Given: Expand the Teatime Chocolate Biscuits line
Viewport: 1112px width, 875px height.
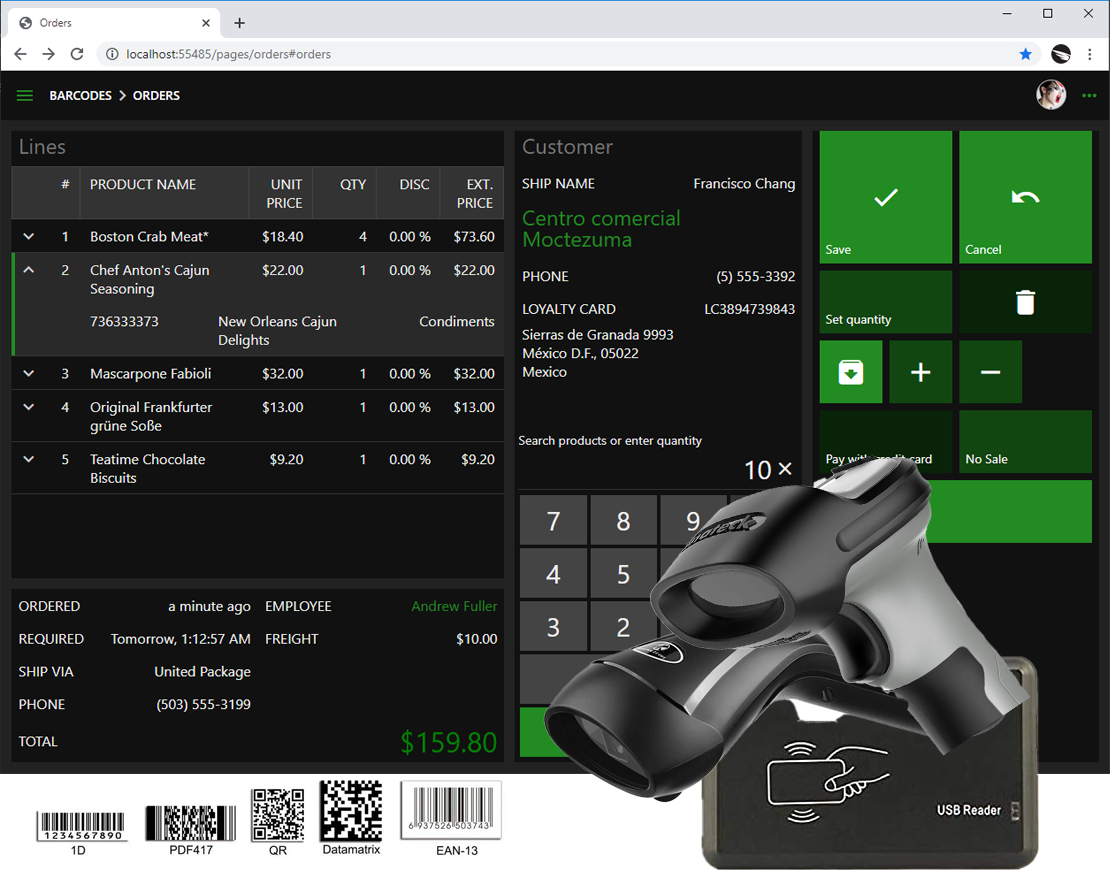Looking at the screenshot, I should point(29,460).
